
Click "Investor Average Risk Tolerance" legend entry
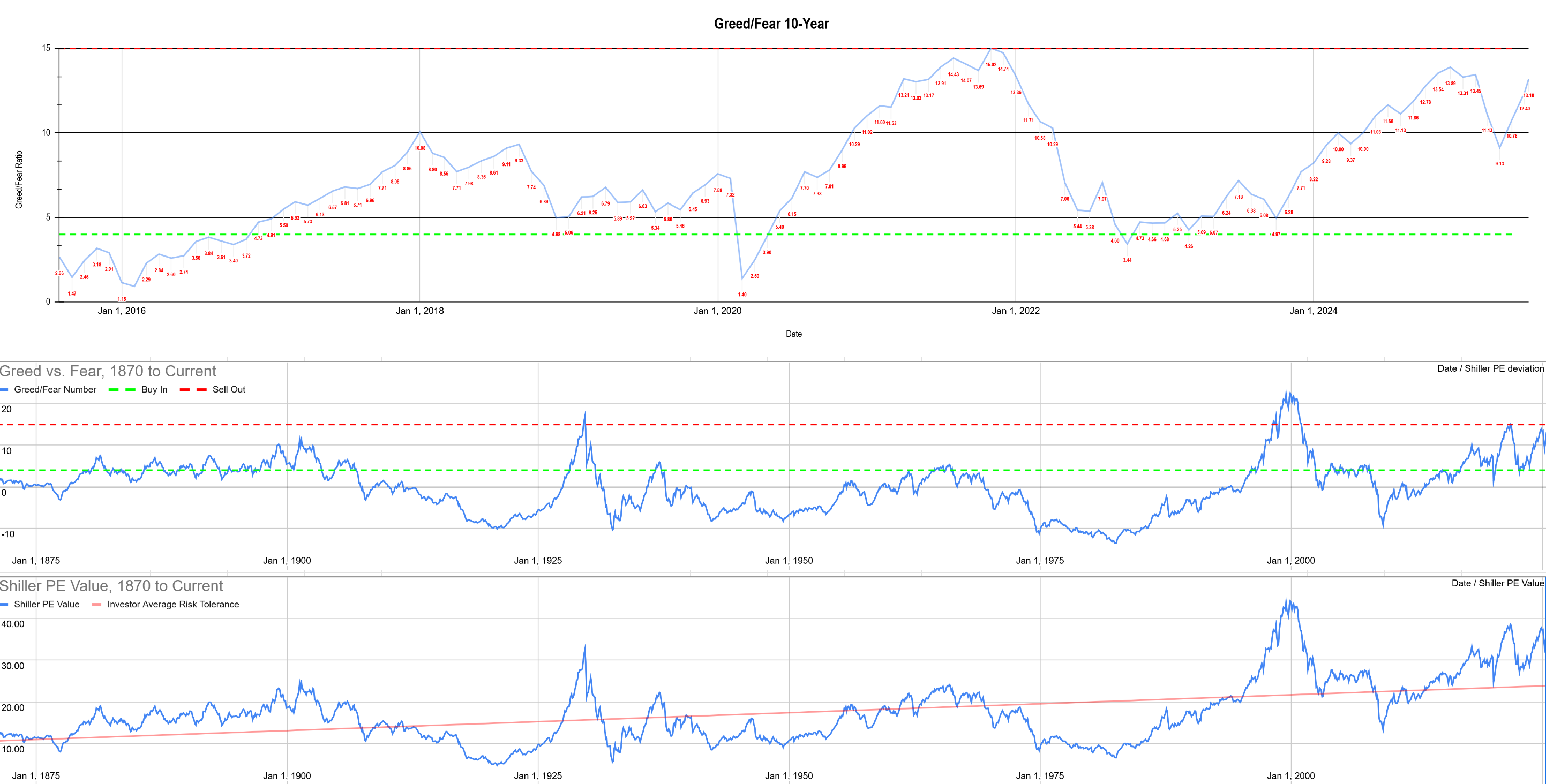(173, 604)
